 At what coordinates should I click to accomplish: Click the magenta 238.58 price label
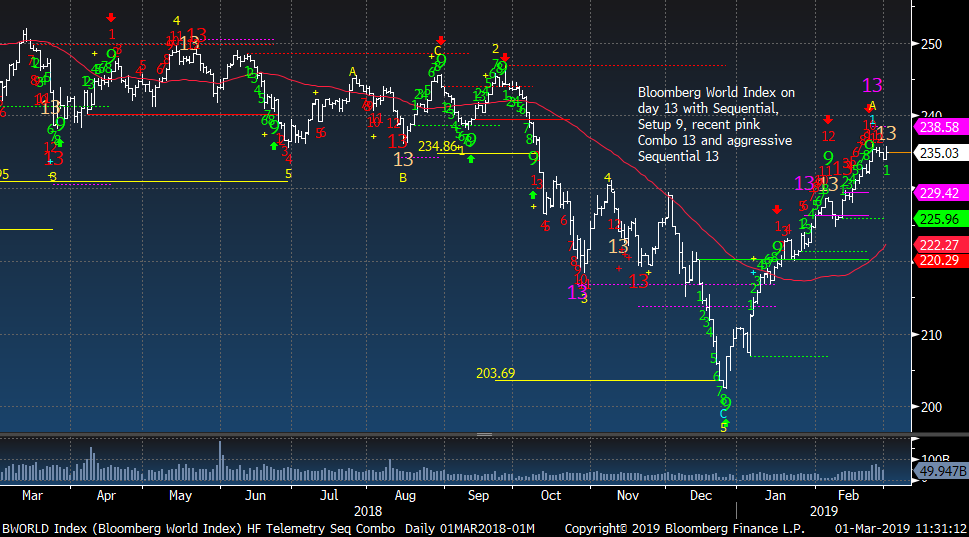coord(939,127)
